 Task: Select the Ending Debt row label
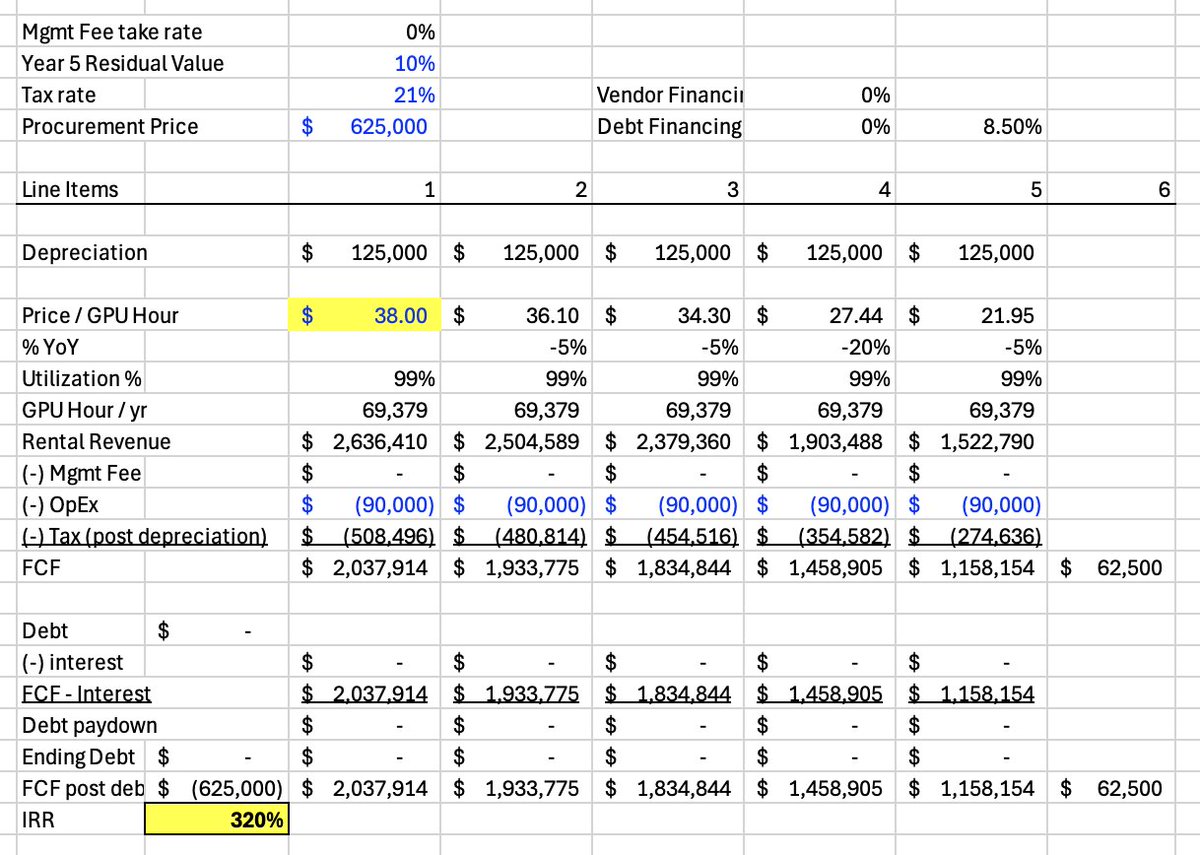tap(81, 757)
